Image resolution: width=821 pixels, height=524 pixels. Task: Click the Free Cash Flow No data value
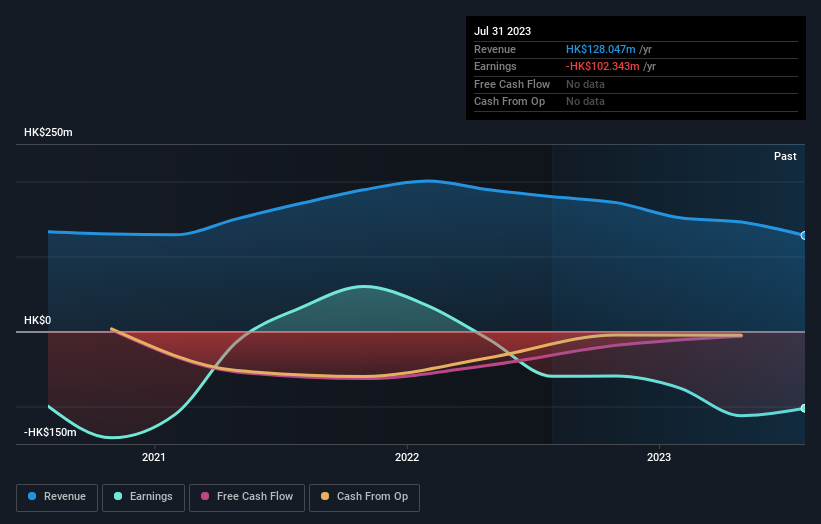coord(585,84)
